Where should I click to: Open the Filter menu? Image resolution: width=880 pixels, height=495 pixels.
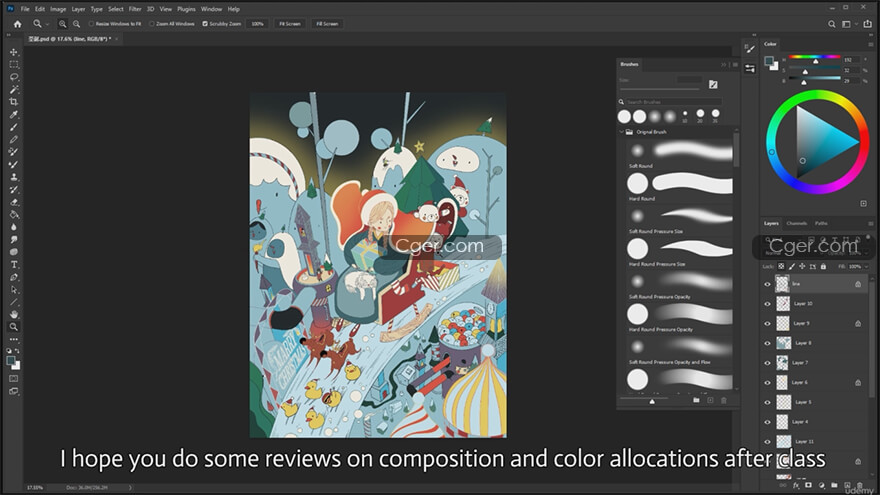(135, 9)
